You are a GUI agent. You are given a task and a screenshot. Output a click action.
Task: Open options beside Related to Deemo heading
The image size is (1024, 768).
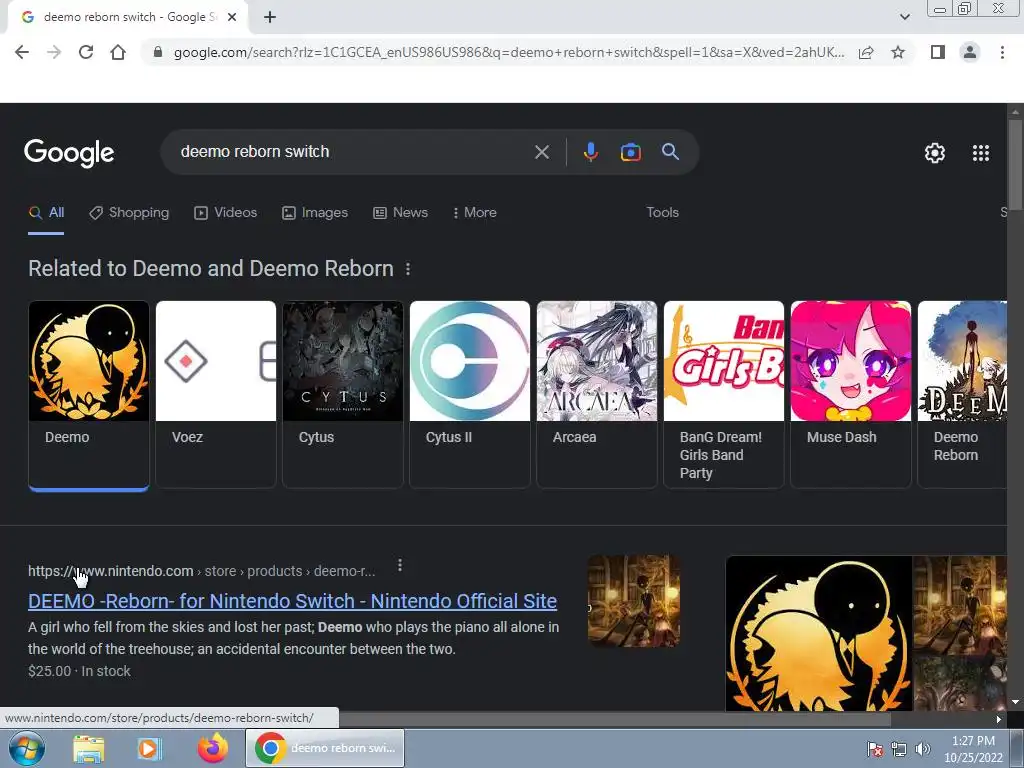pos(408,269)
